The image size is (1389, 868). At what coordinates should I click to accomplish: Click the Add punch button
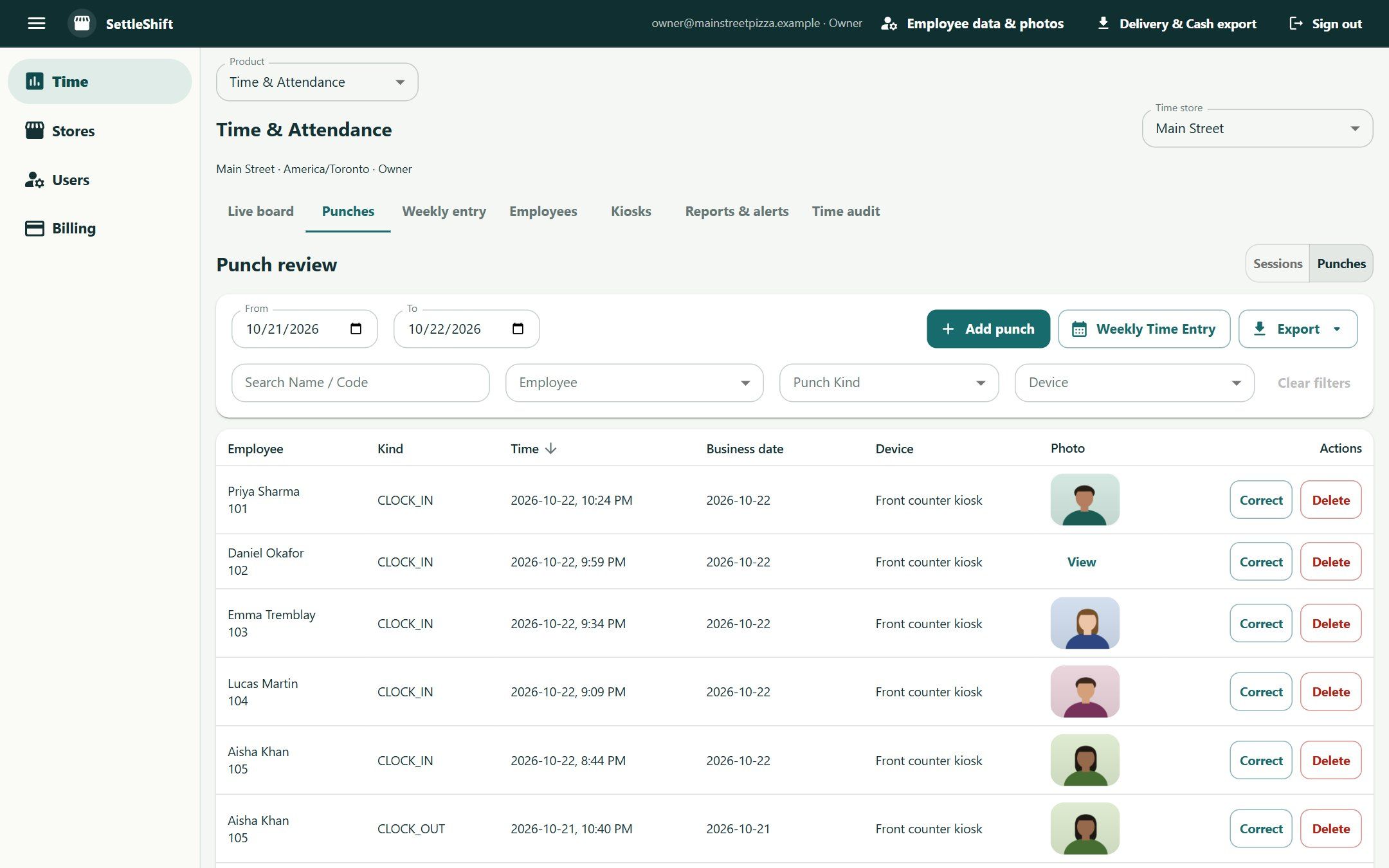[988, 329]
